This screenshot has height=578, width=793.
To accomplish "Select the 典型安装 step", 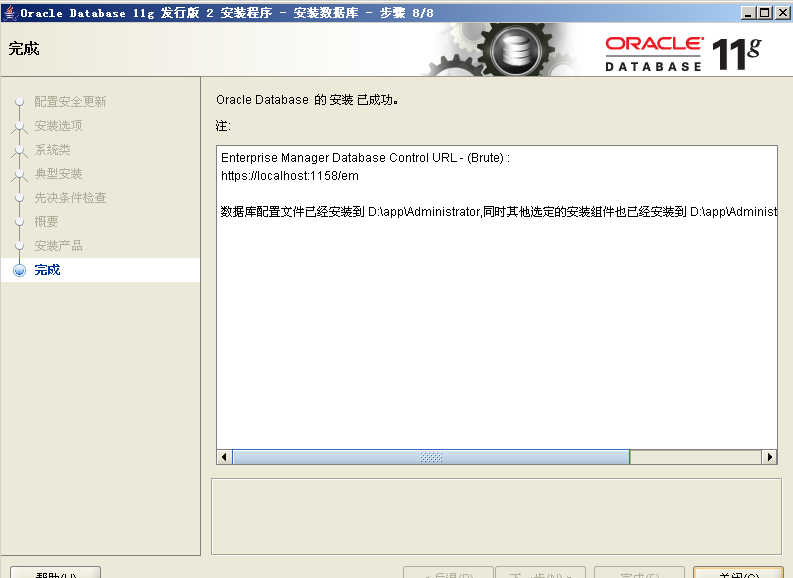I will (x=58, y=173).
